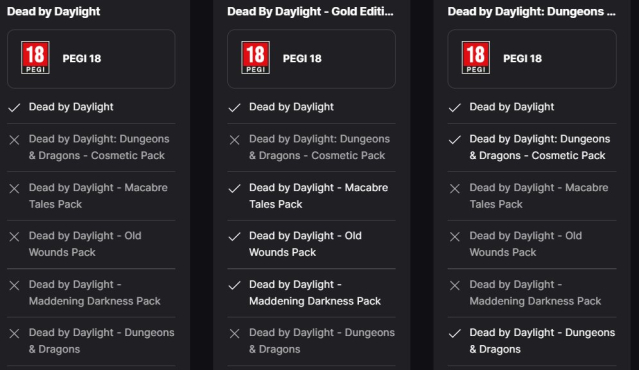Open the Dead By Daylight - Gold Edition title
The width and height of the screenshot is (639, 370).
(x=310, y=11)
